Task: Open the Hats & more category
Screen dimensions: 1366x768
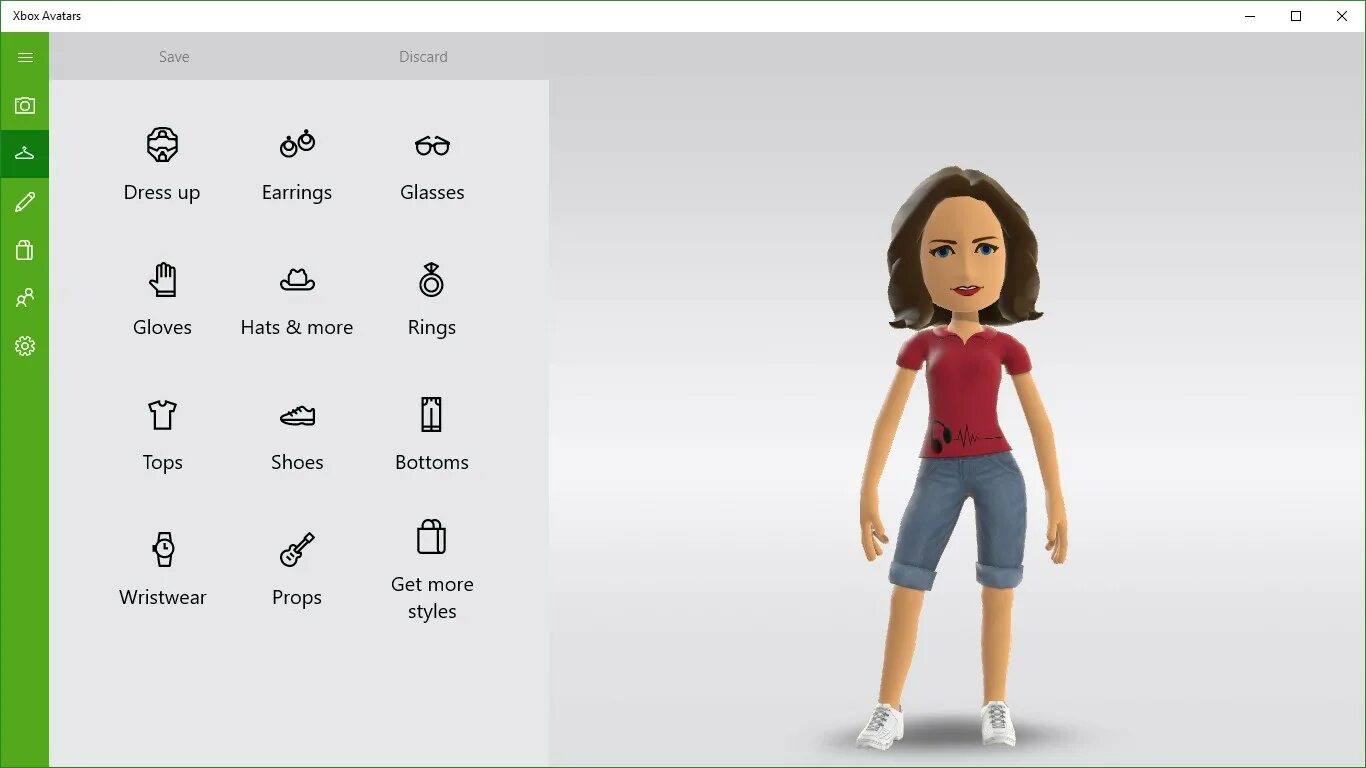Action: pyautogui.click(x=296, y=300)
